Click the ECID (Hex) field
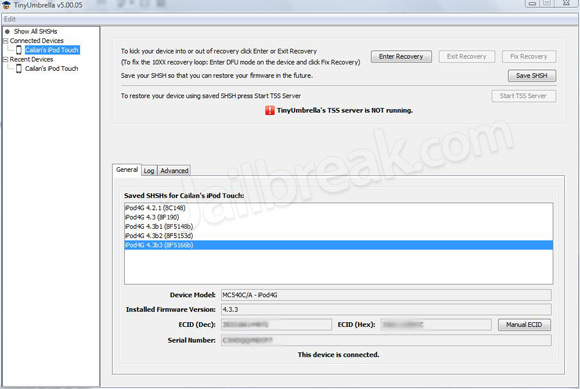580x389 pixels. 436,325
